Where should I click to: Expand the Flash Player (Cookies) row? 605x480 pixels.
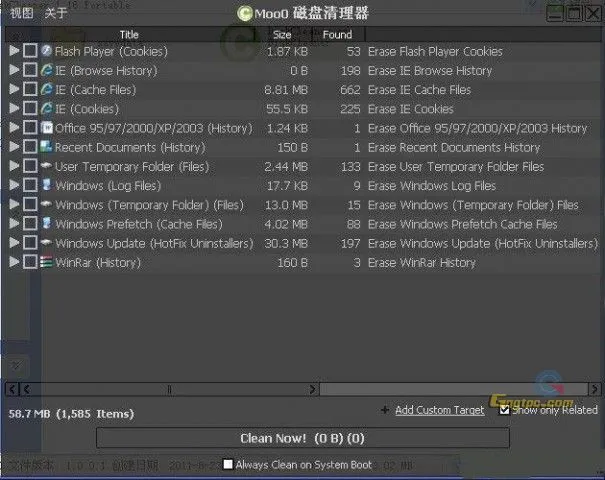click(x=14, y=51)
